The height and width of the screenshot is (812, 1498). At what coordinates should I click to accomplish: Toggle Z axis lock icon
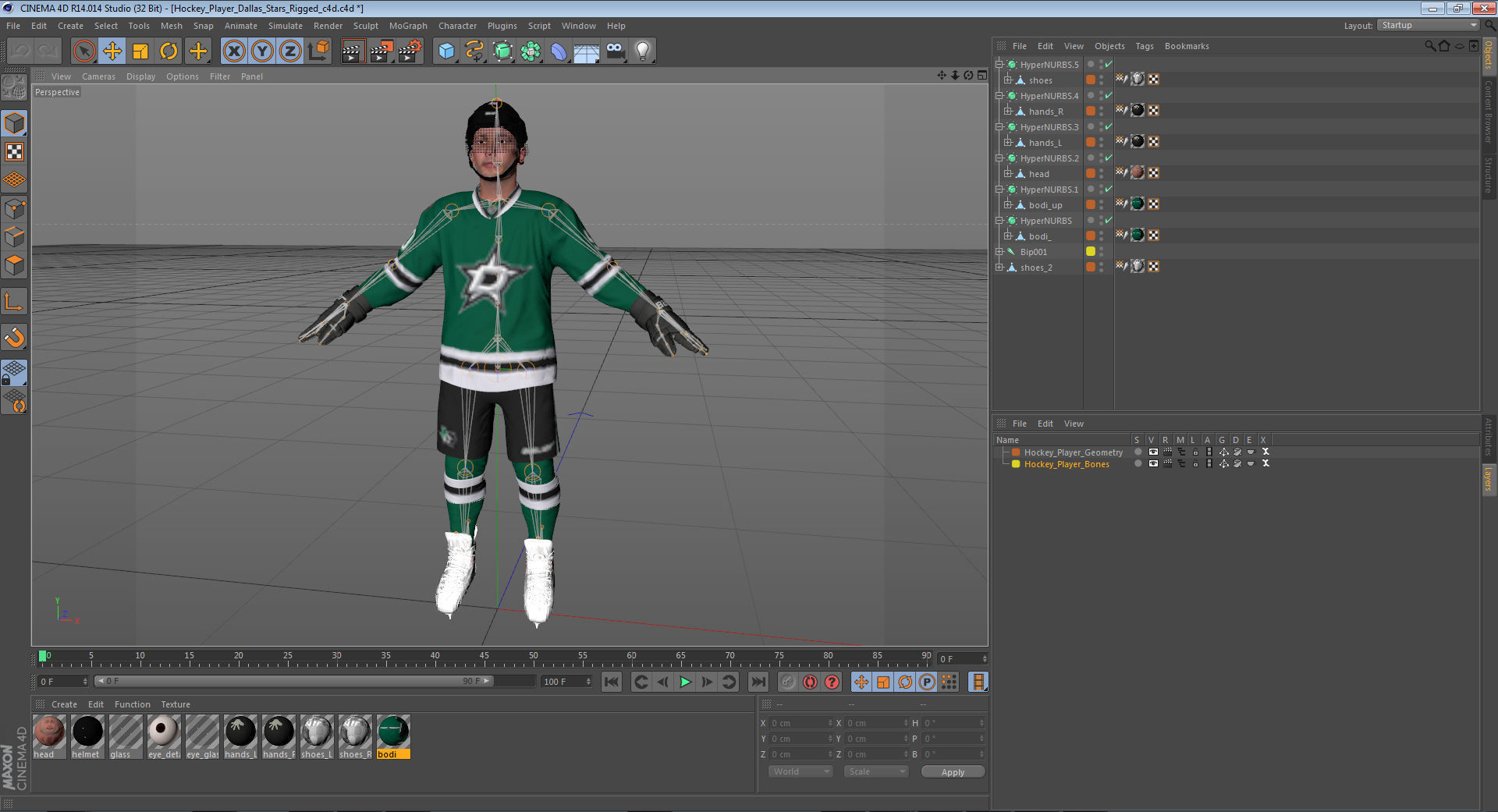(x=290, y=51)
